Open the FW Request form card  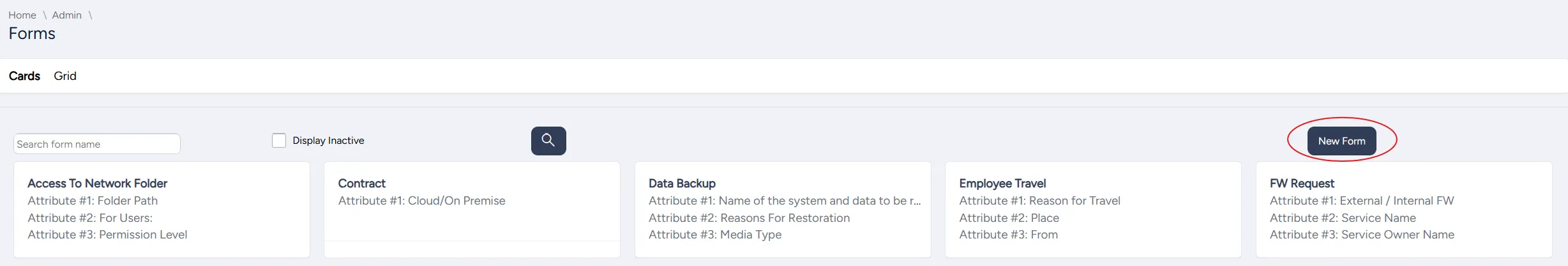tap(1404, 210)
